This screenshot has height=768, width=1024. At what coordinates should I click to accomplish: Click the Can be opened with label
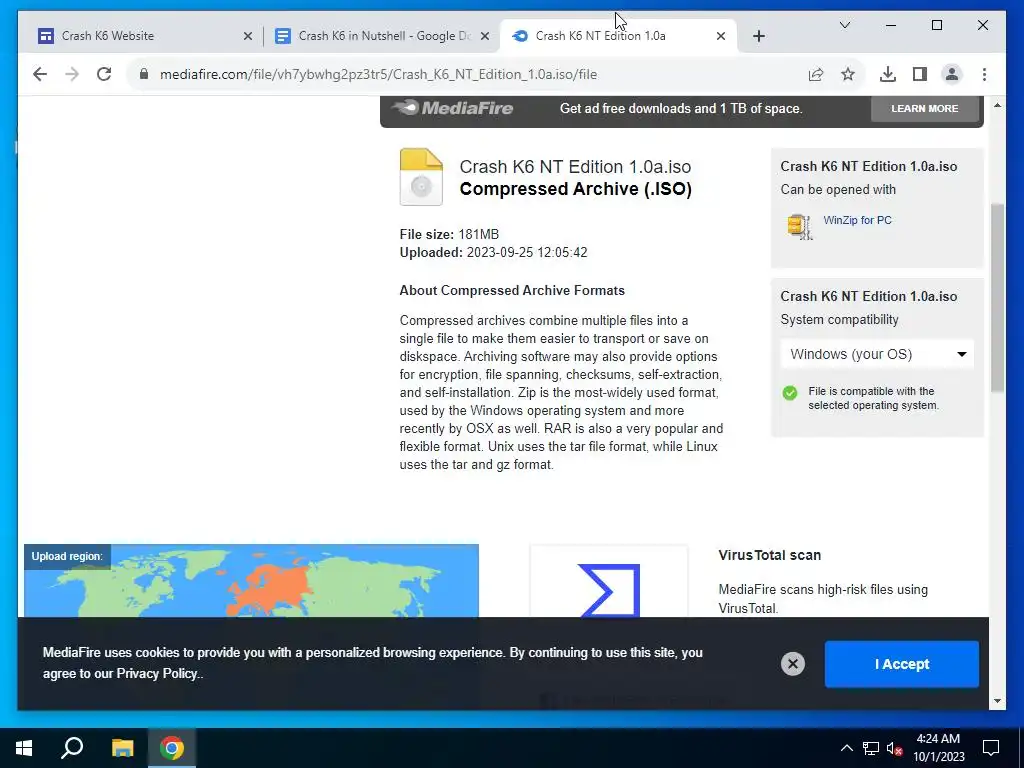coord(838,189)
